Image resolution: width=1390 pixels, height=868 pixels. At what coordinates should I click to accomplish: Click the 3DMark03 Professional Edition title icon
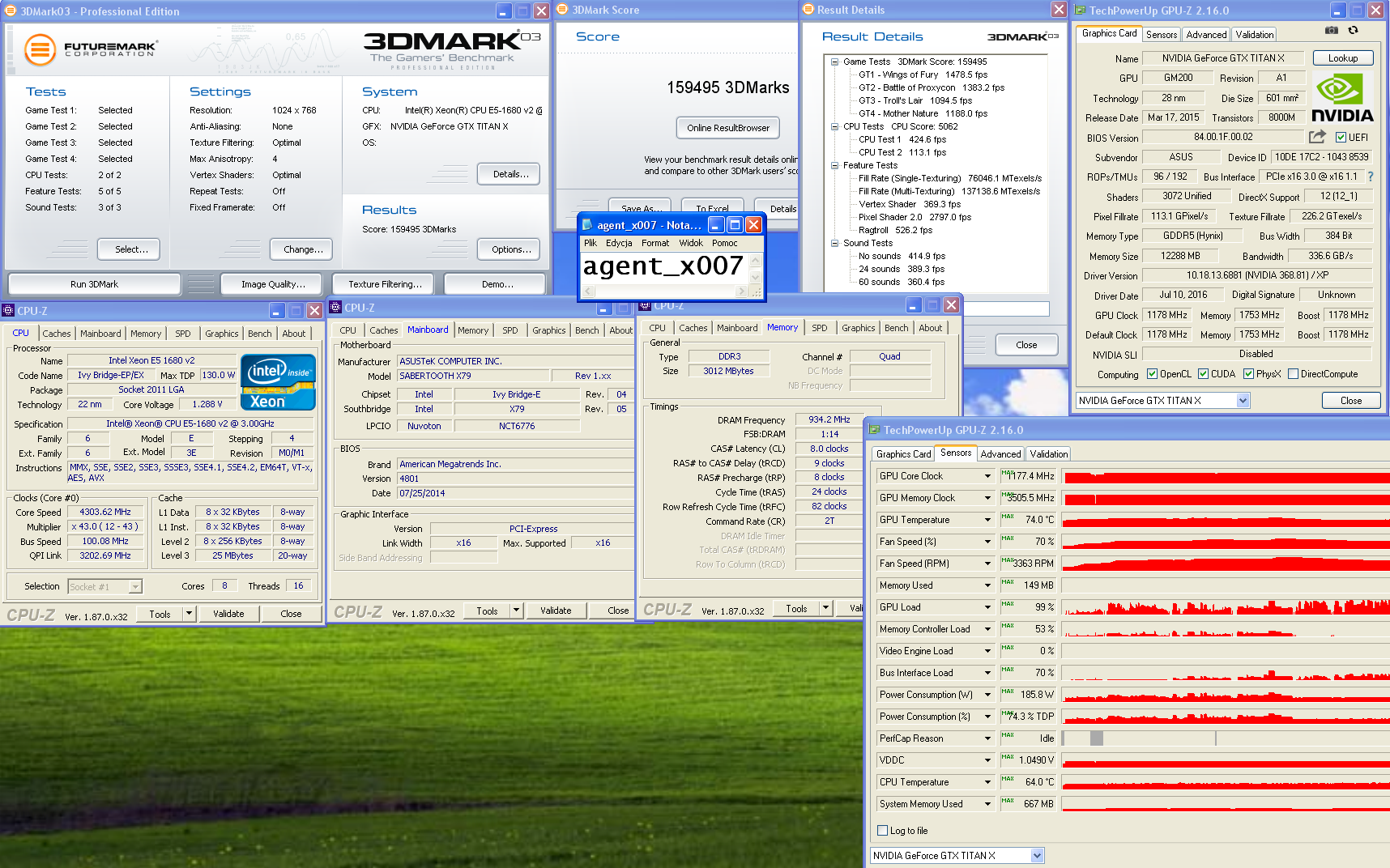pos(10,11)
